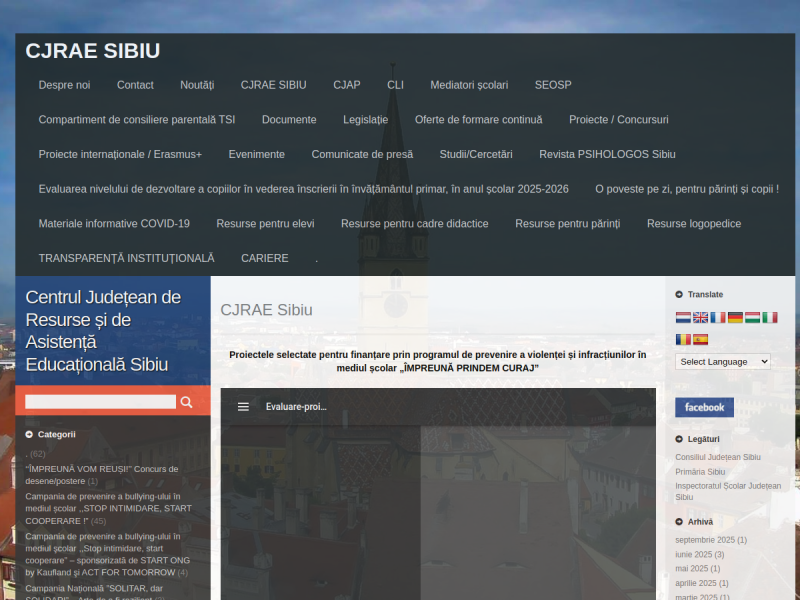Select the German flag translation icon
Screen dimensions: 800x600
(x=735, y=318)
